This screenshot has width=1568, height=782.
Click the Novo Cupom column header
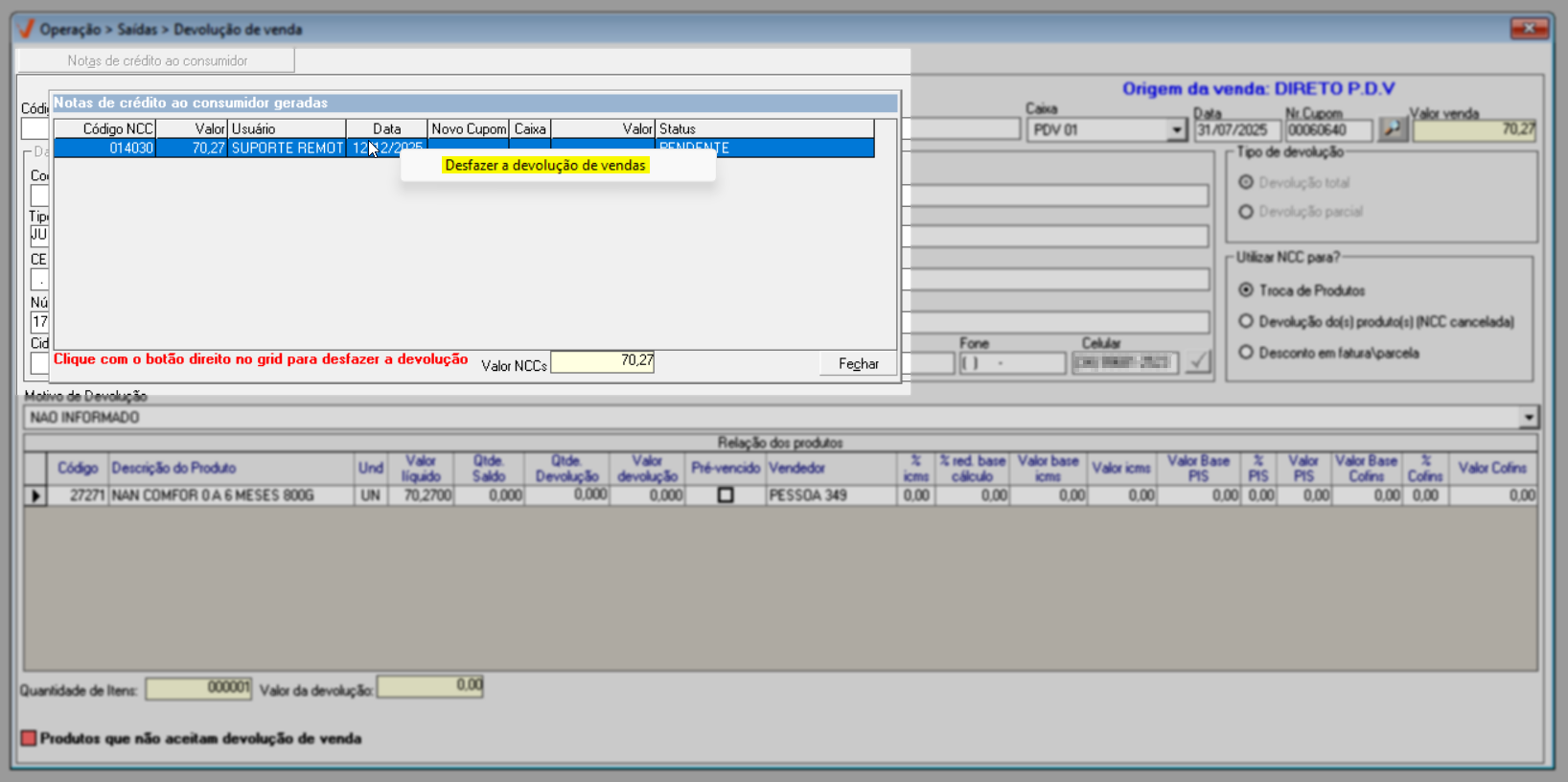click(469, 128)
